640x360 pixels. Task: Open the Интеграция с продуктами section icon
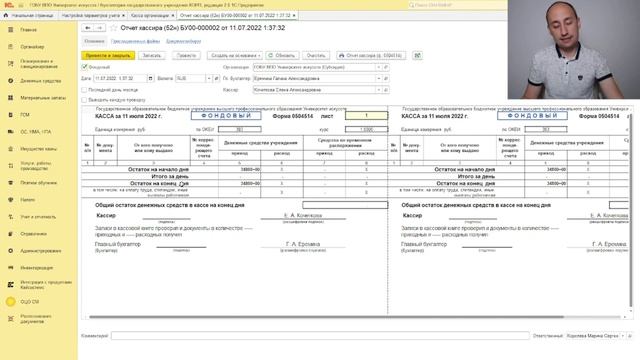click(11, 284)
